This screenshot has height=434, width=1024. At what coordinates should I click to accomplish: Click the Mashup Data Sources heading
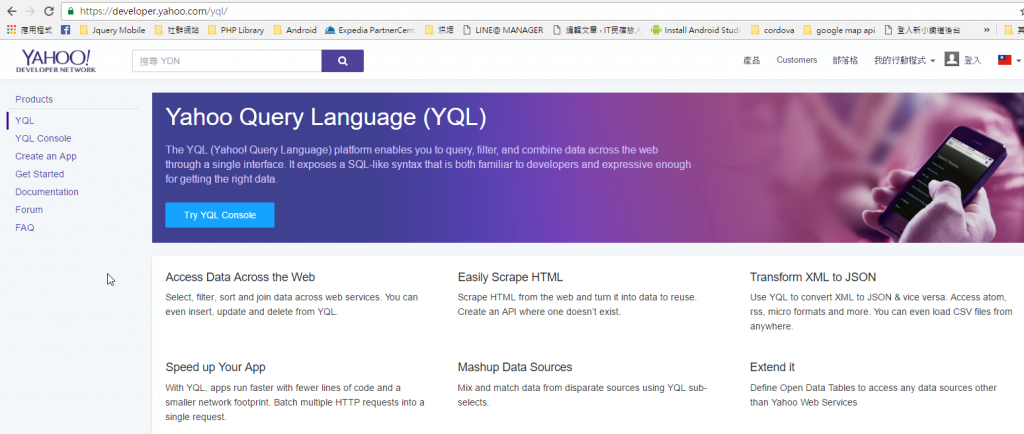pos(515,367)
